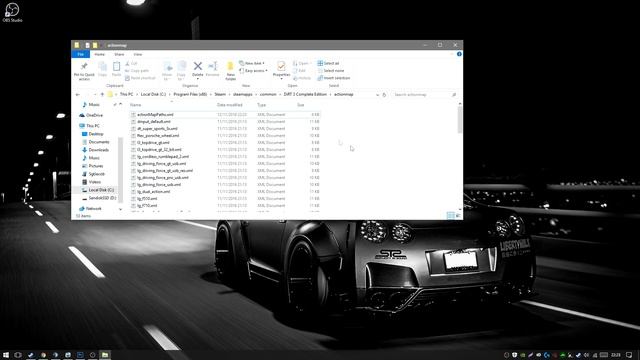Open the Move to dropdown
The height and width of the screenshot is (360, 640).
[167, 70]
